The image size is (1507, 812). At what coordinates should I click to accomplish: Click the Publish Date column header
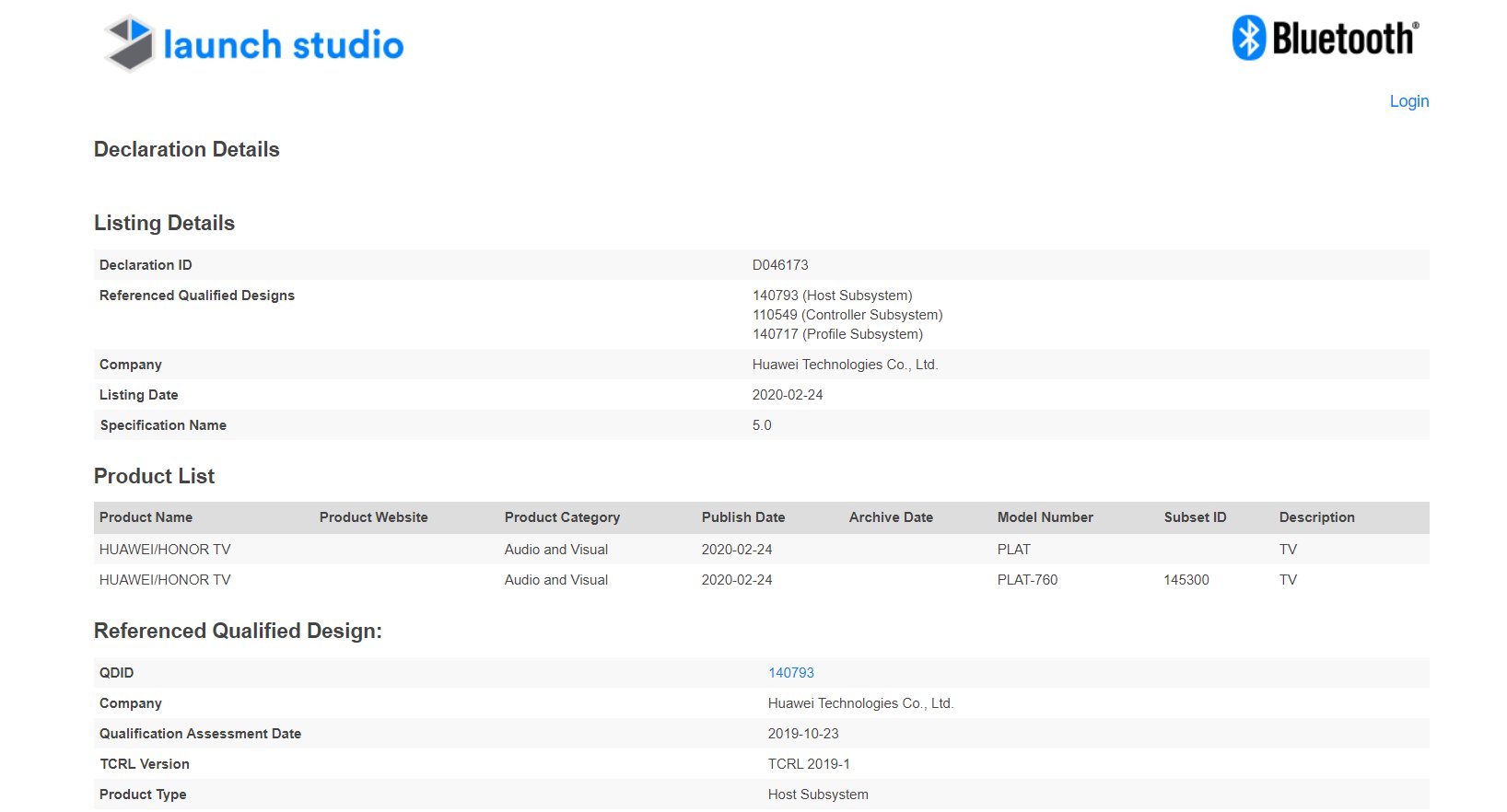(743, 517)
